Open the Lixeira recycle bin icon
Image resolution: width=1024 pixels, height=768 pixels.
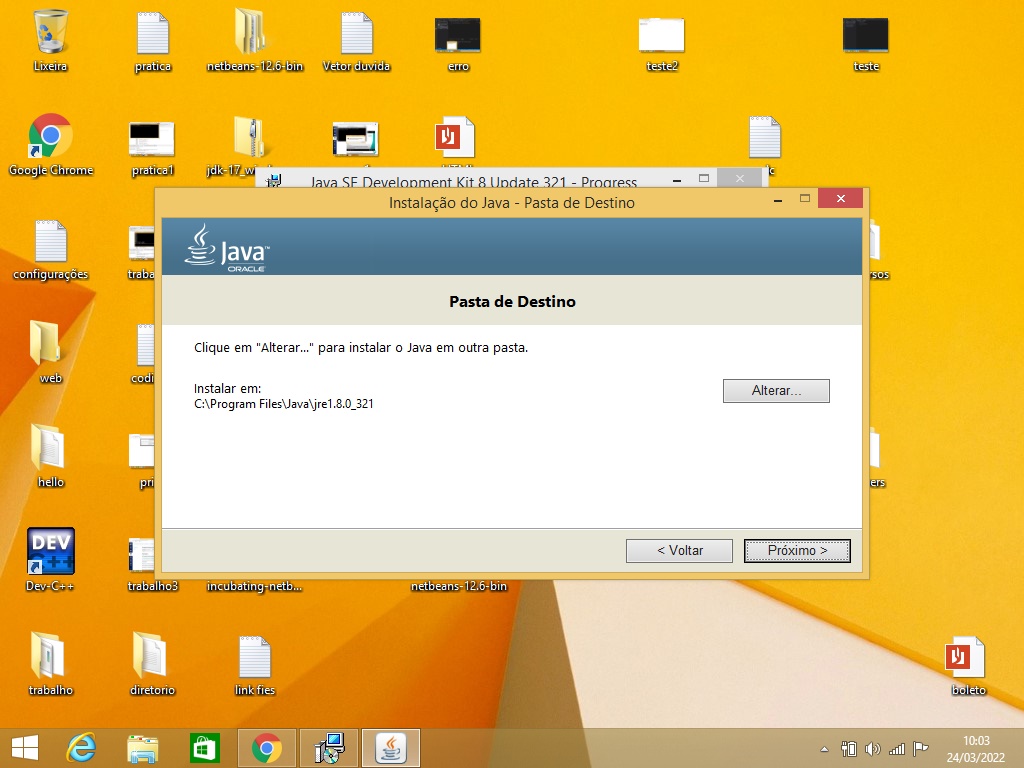(x=50, y=40)
